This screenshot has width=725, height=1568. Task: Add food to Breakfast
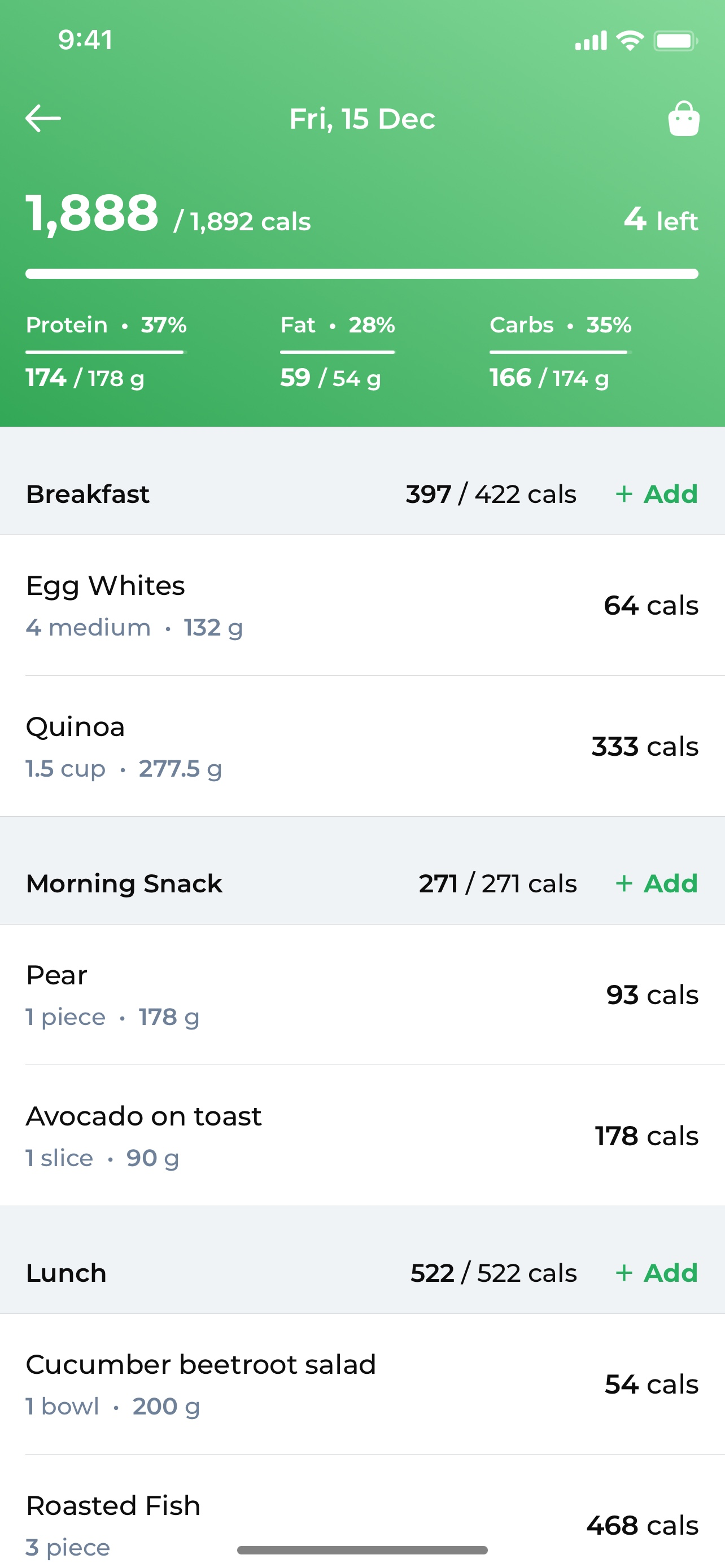click(656, 494)
